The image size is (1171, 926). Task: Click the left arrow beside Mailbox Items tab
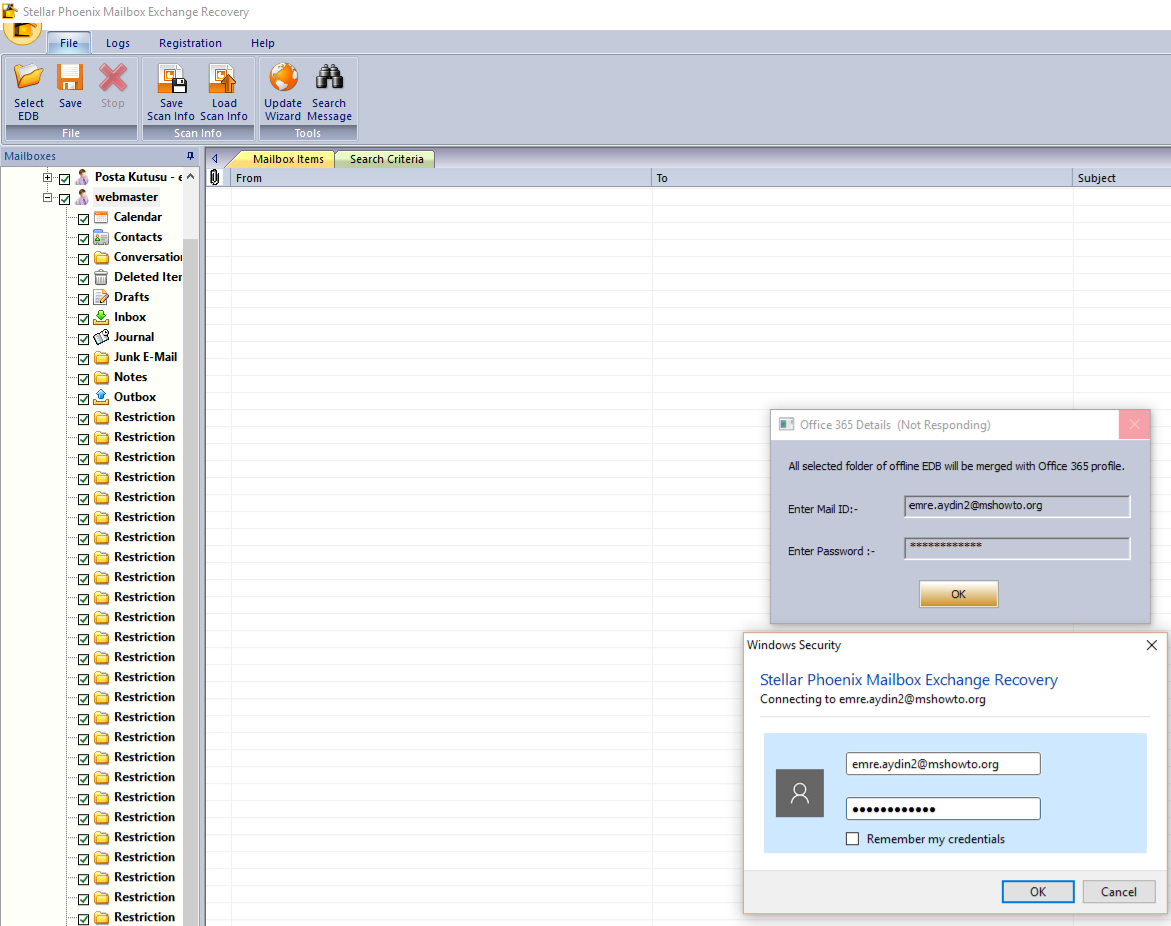(x=214, y=158)
